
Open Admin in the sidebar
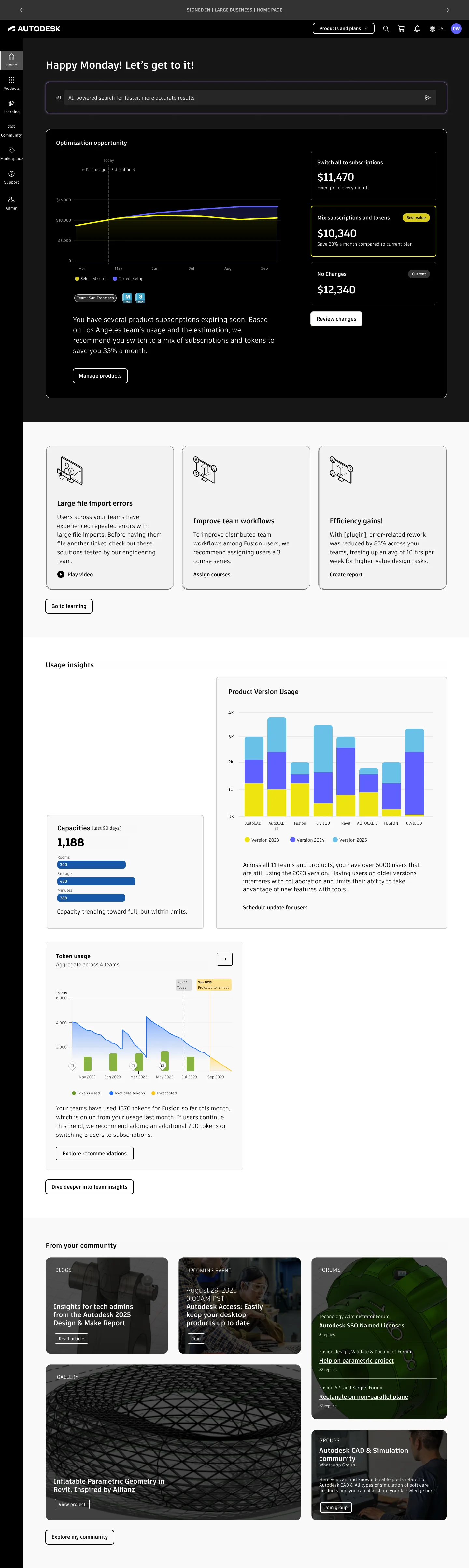coord(12,203)
